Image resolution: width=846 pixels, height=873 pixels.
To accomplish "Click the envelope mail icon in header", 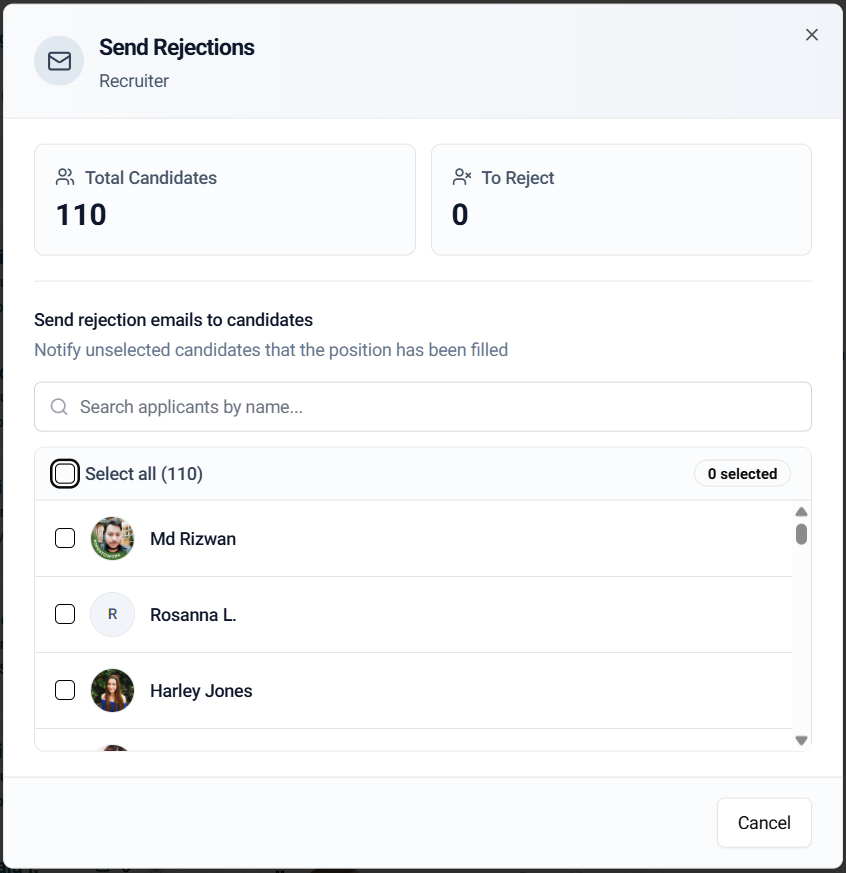I will [59, 62].
